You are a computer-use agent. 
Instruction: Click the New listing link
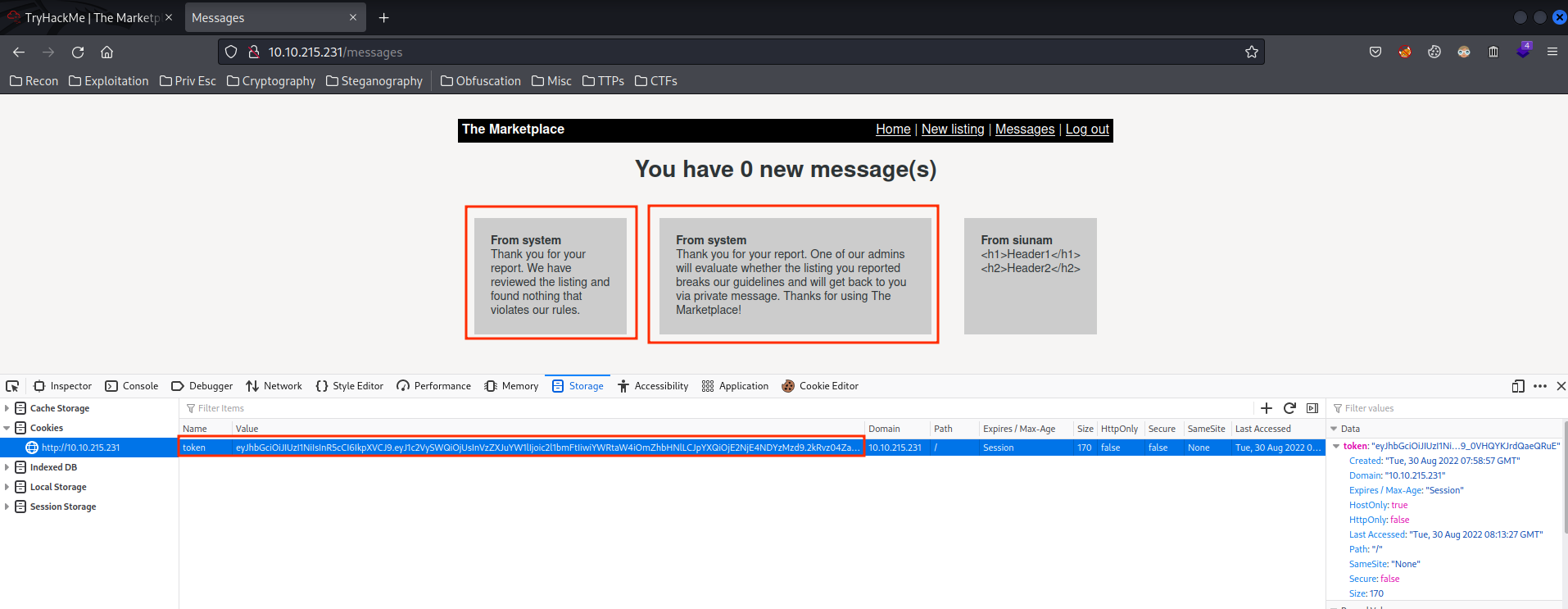(953, 129)
